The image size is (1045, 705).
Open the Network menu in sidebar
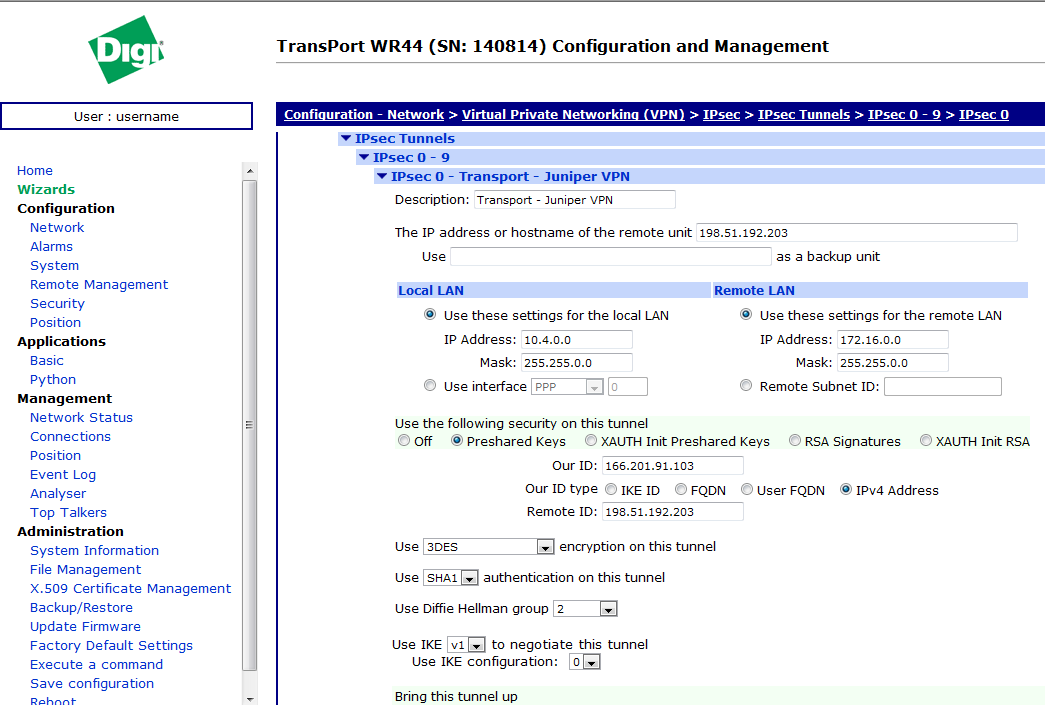57,227
